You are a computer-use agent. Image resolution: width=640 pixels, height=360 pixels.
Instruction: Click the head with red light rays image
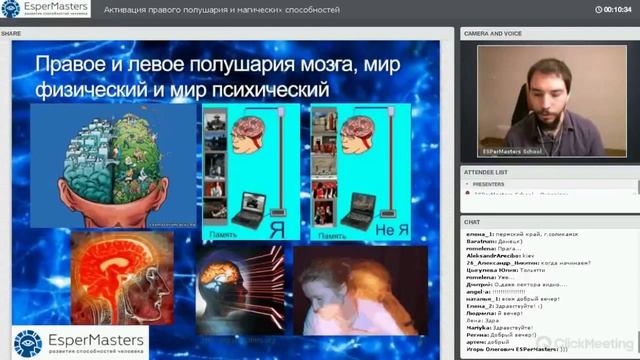click(240, 291)
